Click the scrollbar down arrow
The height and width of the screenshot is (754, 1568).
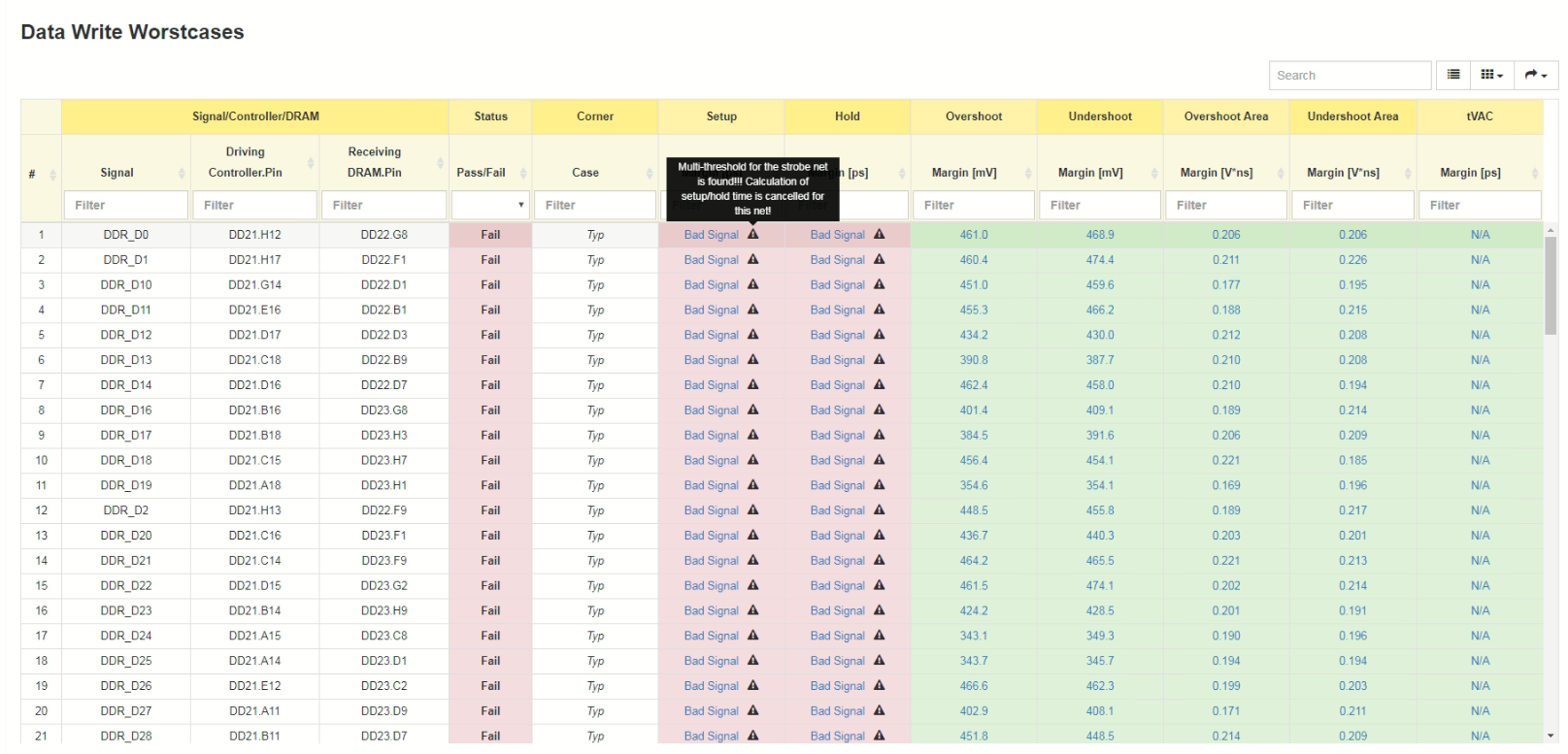1551,736
